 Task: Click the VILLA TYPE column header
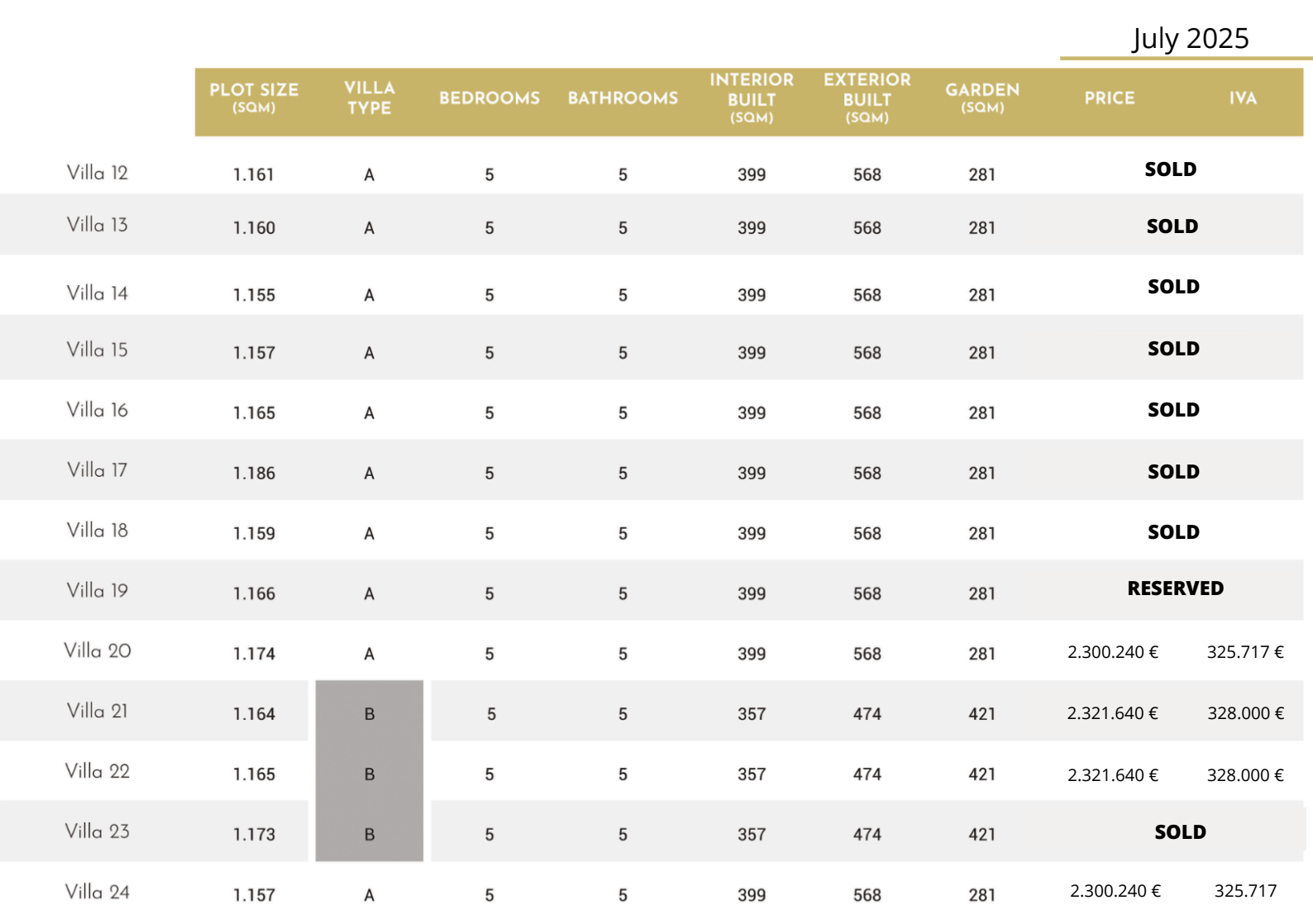click(370, 98)
